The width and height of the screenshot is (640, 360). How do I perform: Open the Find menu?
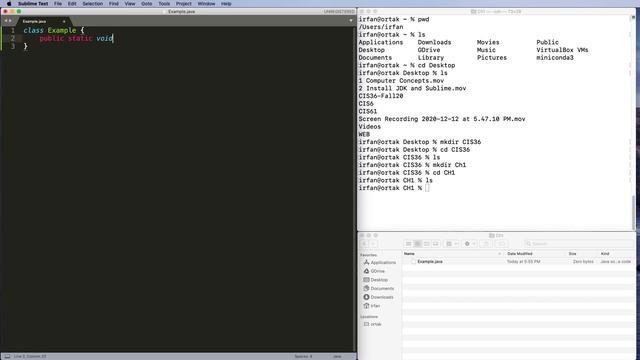113,4
